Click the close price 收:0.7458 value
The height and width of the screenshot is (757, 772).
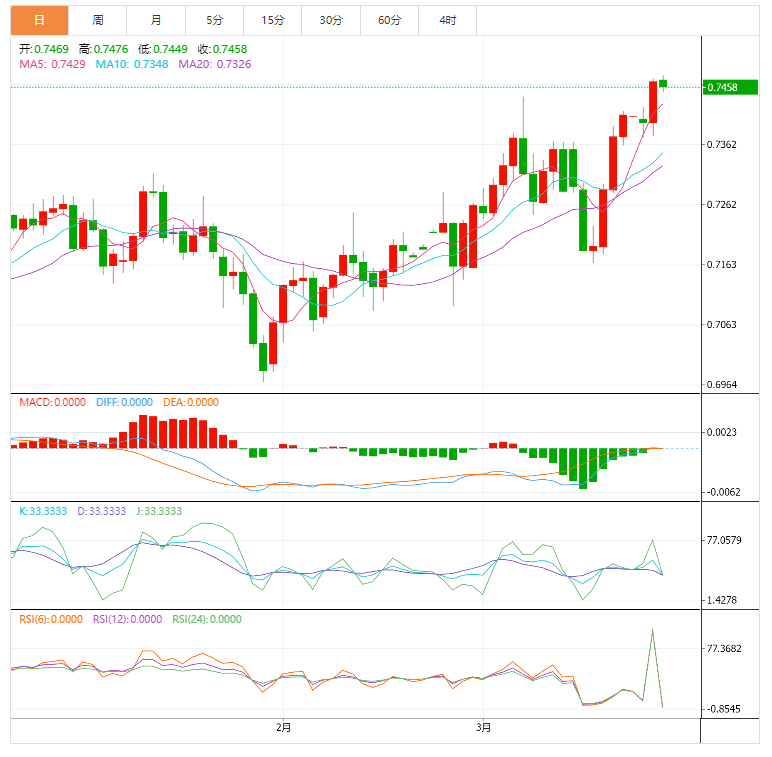(x=223, y=49)
